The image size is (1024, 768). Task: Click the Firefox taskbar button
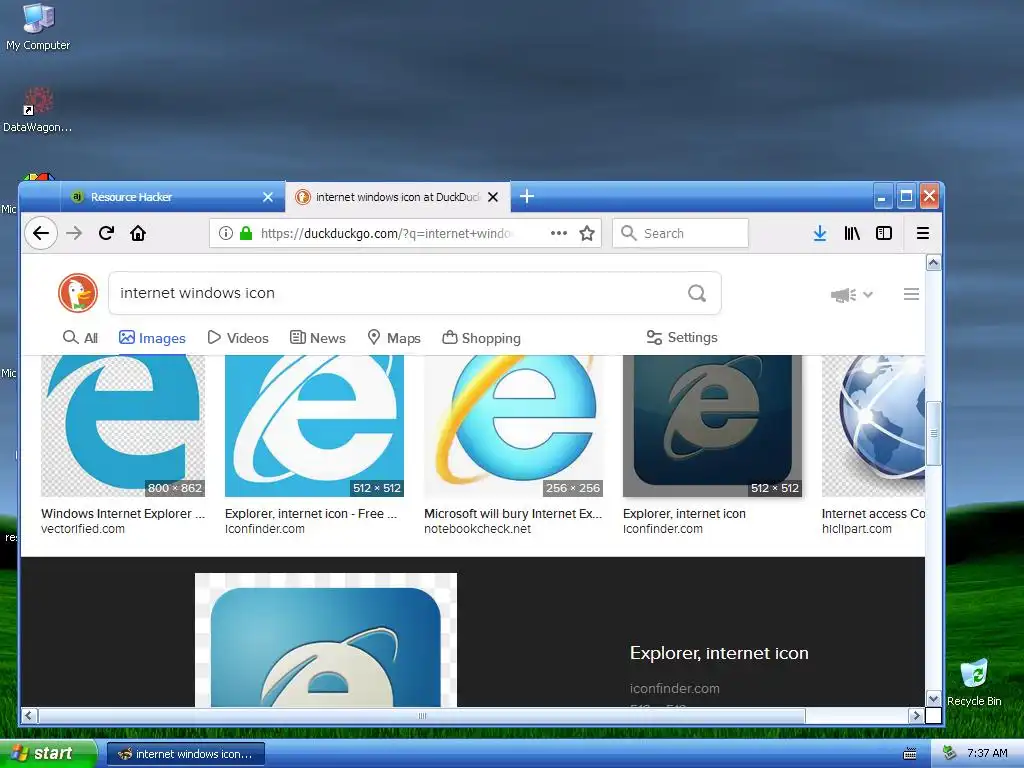pos(185,754)
